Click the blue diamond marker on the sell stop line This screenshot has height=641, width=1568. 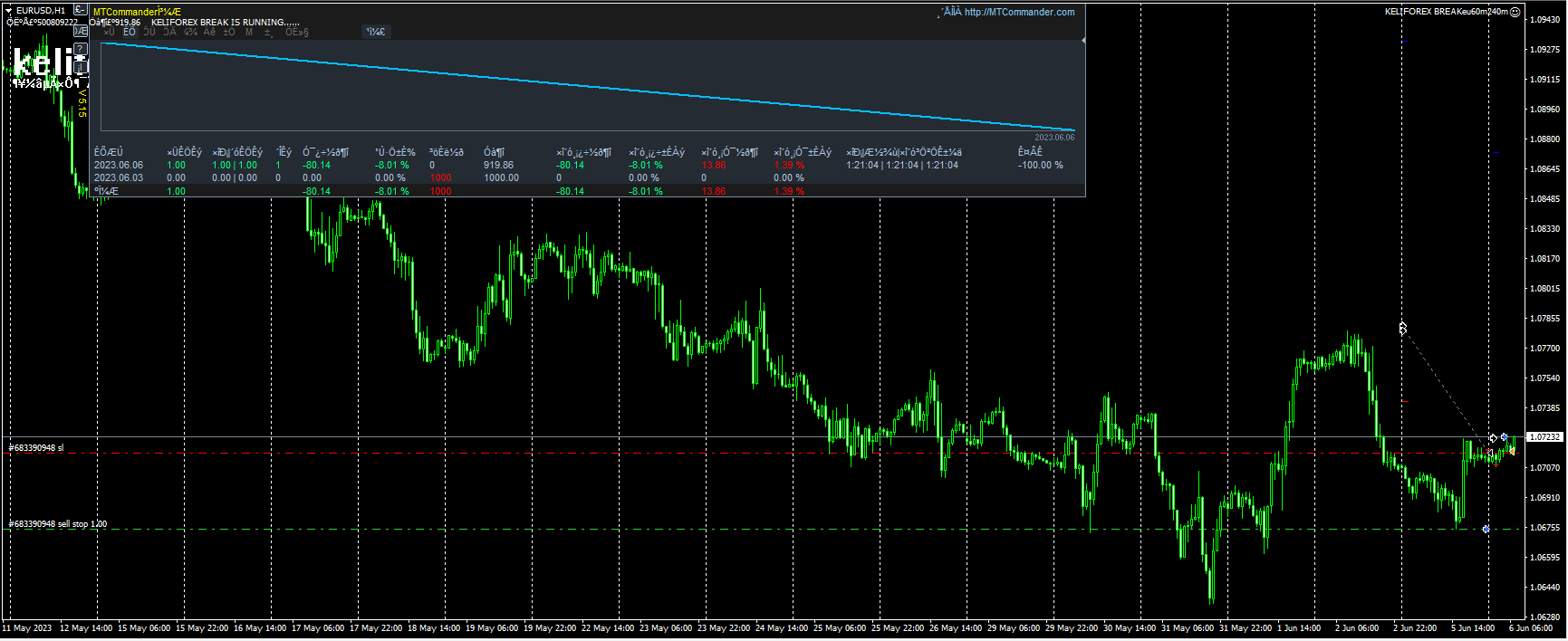click(x=1486, y=529)
